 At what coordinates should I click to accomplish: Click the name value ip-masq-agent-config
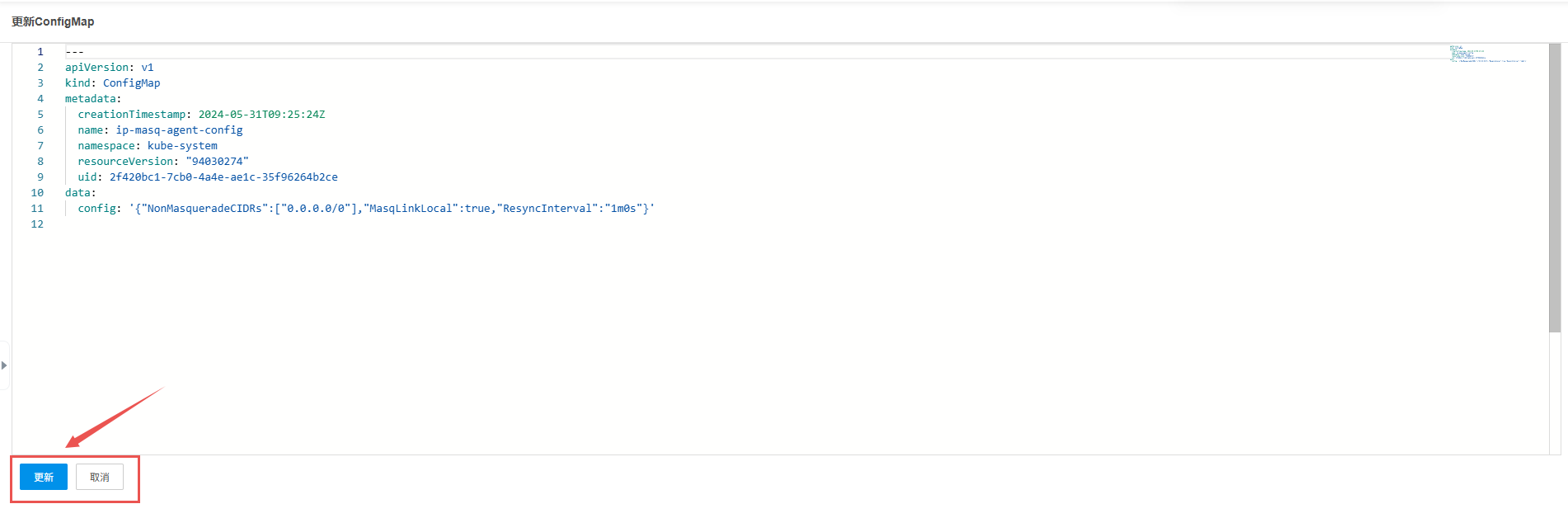coord(179,129)
